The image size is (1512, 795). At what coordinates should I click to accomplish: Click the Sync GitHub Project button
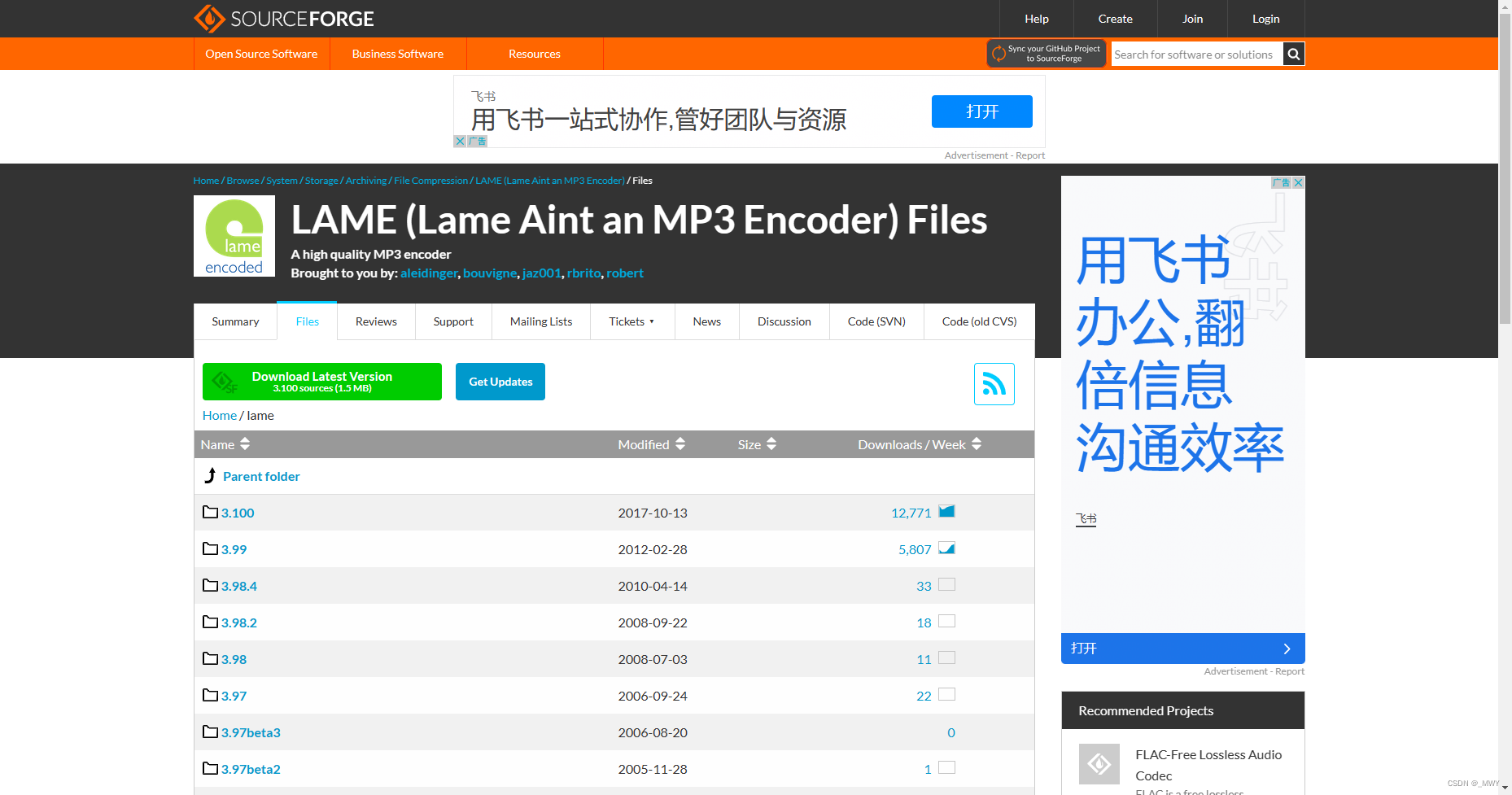[x=1047, y=54]
